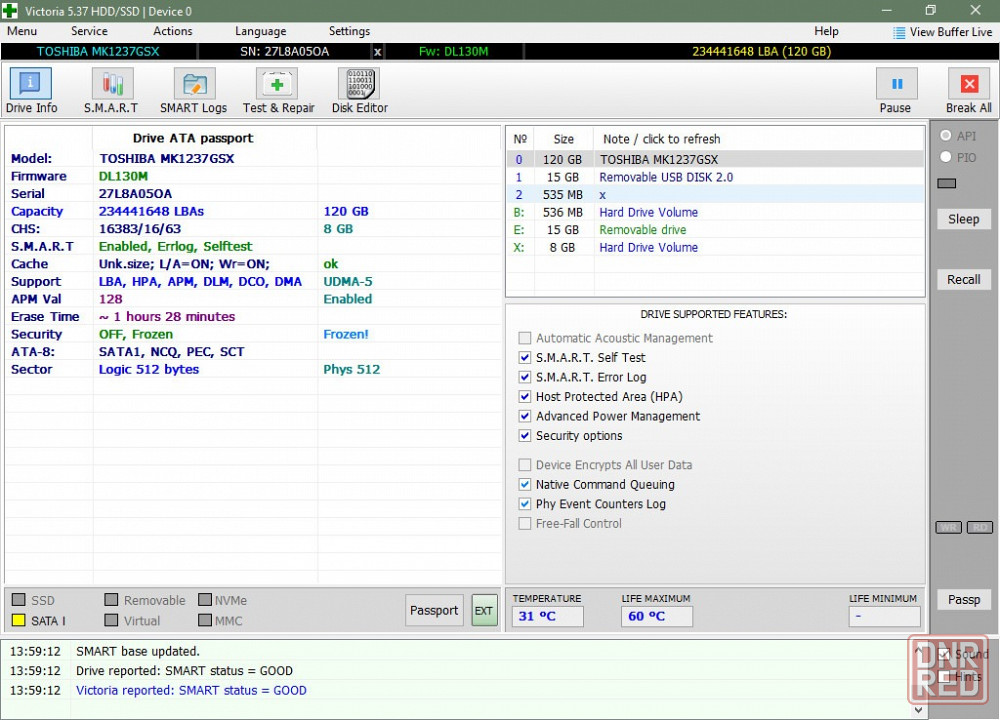1000x720 pixels.
Task: Click the Passp button
Action: click(963, 599)
